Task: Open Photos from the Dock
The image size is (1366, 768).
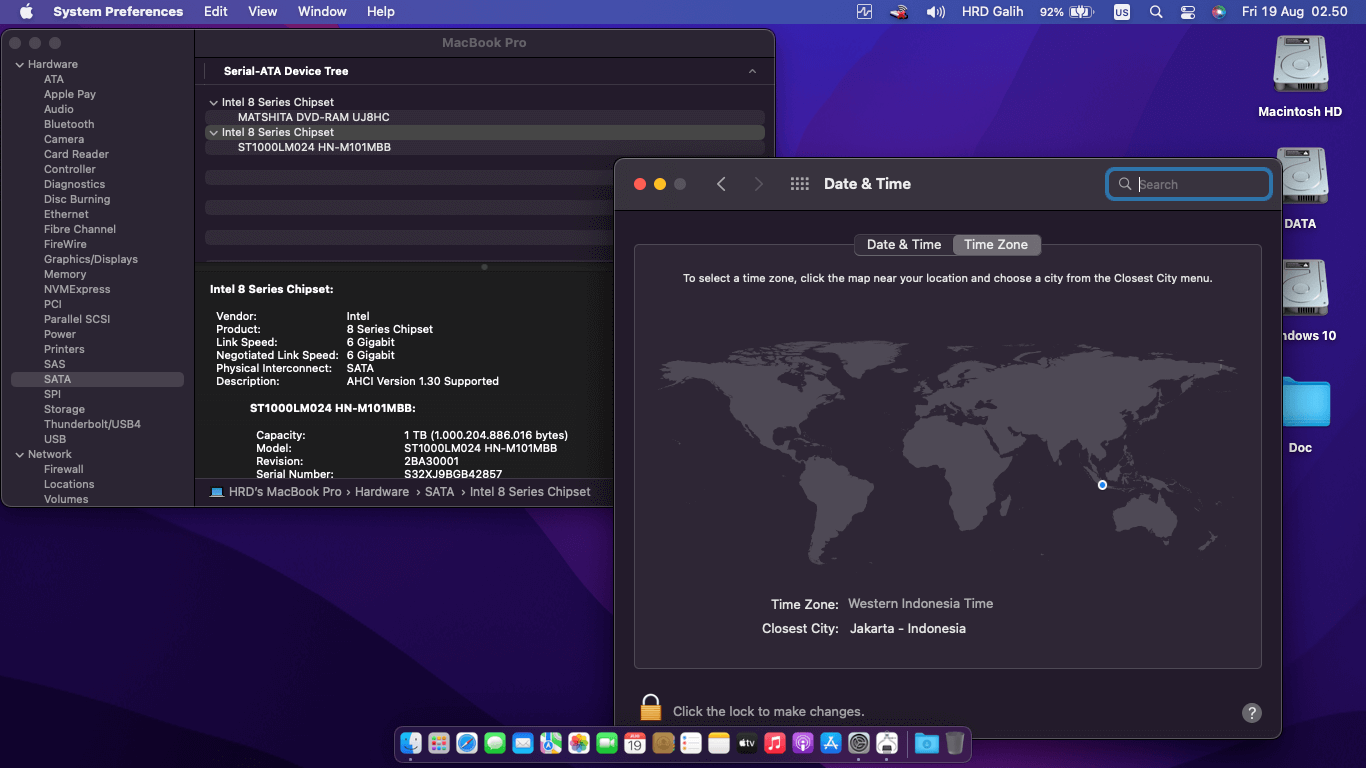Action: pyautogui.click(x=579, y=743)
